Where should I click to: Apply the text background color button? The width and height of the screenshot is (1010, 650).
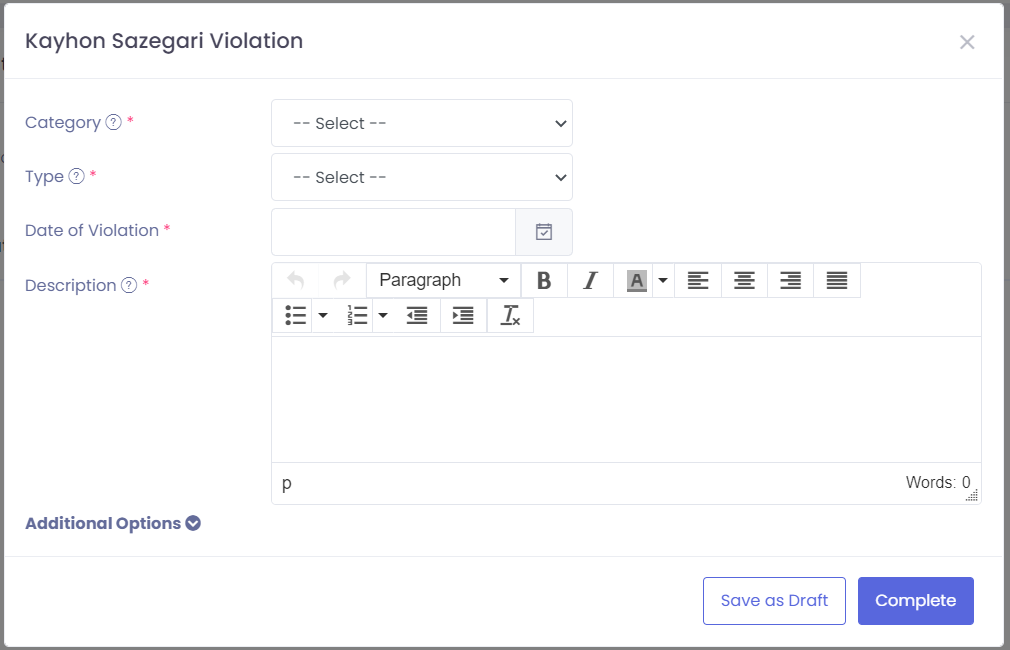636,280
